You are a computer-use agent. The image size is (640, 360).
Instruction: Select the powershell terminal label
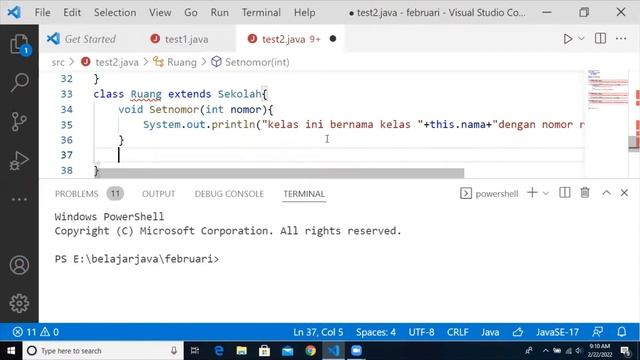pos(489,193)
